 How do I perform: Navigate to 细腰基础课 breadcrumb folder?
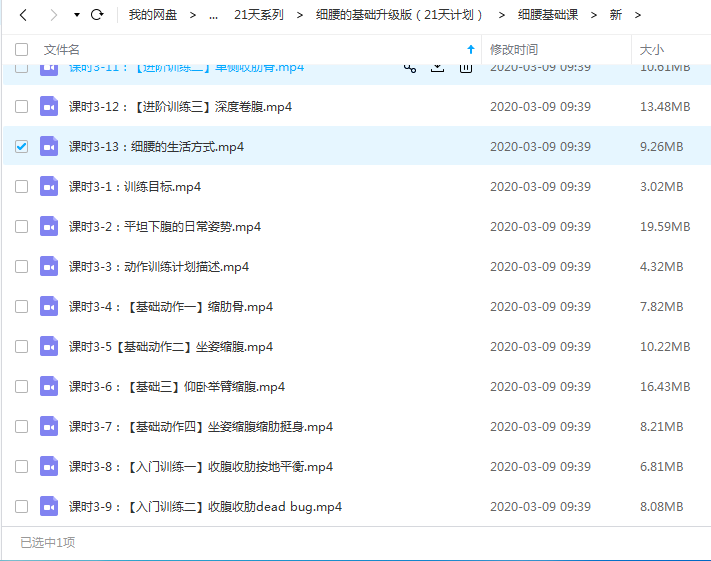click(547, 15)
